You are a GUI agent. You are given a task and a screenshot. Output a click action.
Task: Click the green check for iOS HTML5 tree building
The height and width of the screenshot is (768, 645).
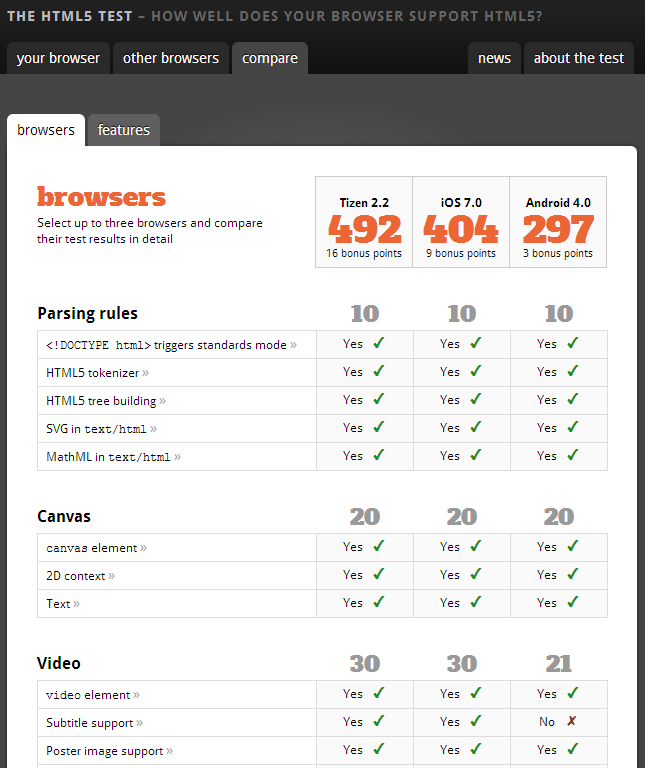click(476, 399)
